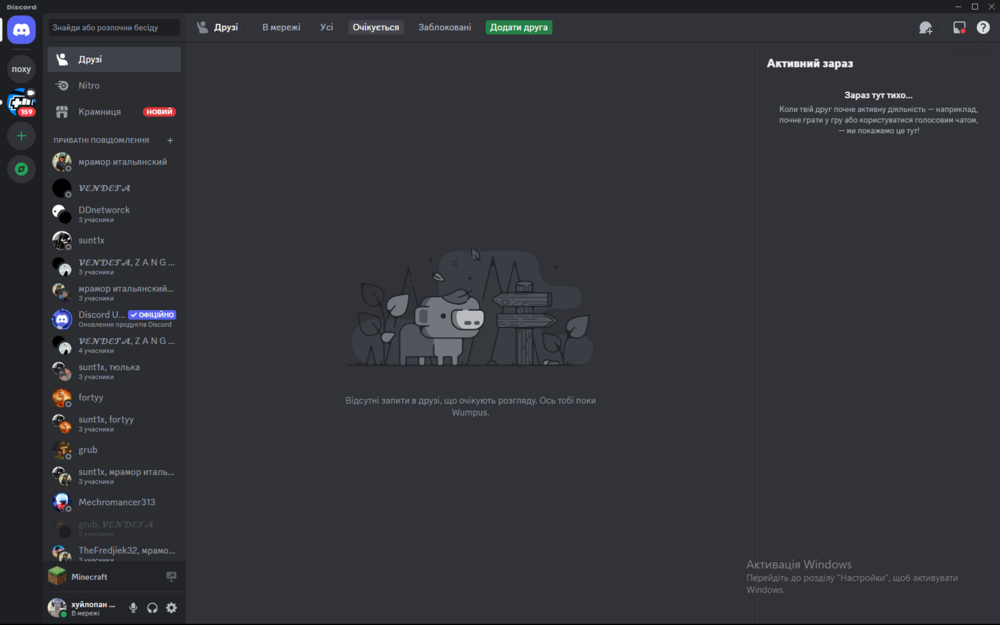Open the 𝓥𝓔𝓝𝓓𝓔𝓣𝓐 direct message

[x=114, y=188]
